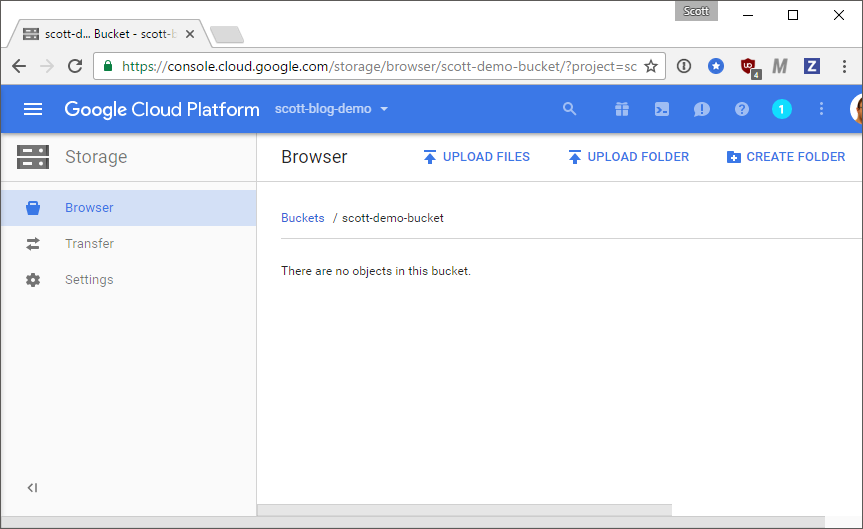Click the Upload Files button
Screen dimensions: 863x529
(476, 157)
